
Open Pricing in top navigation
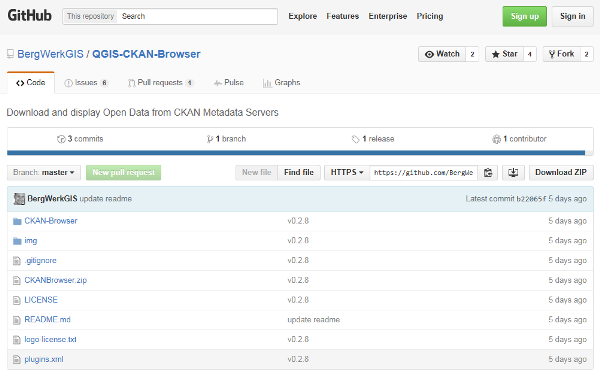(430, 16)
